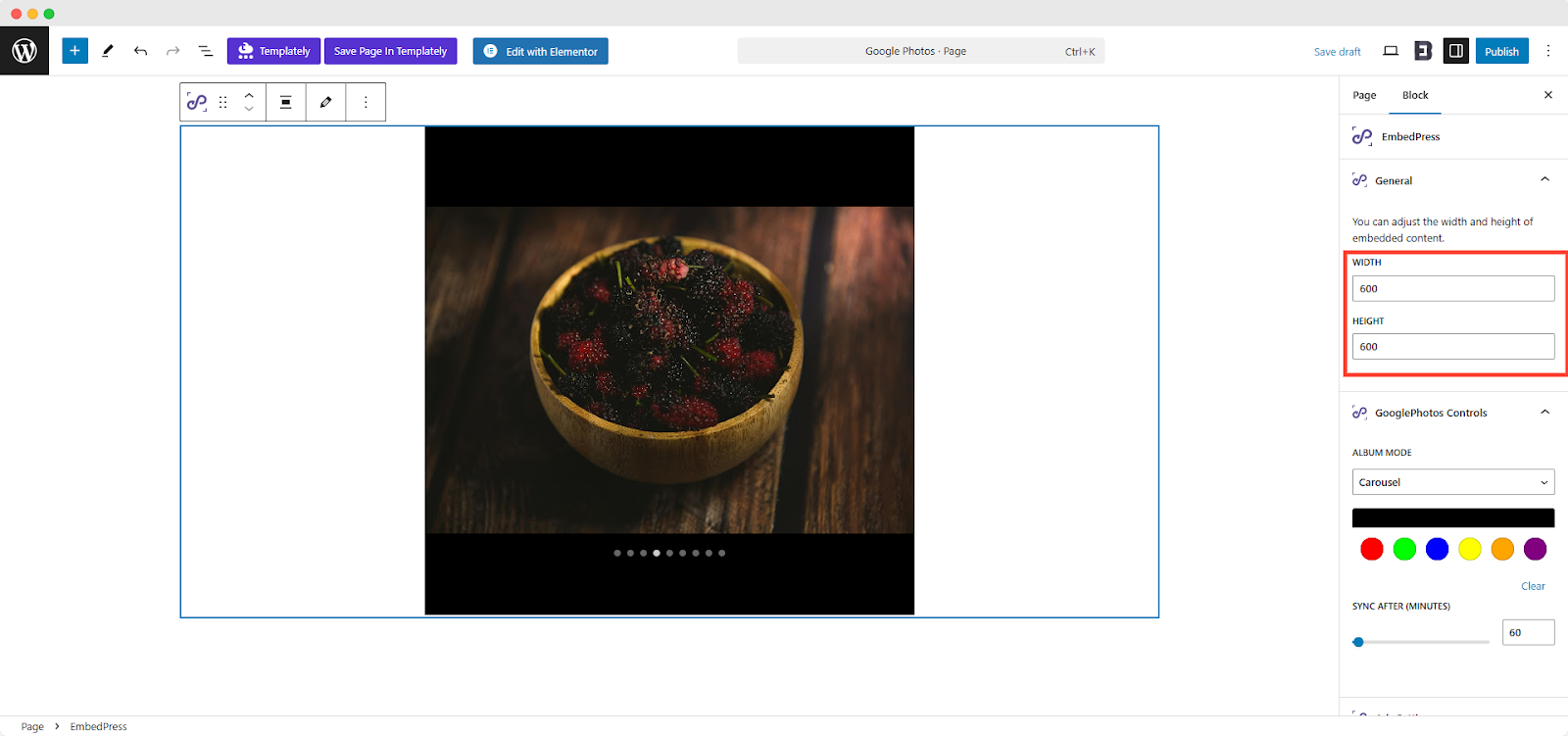Open the Document Overview list icon

point(205,51)
